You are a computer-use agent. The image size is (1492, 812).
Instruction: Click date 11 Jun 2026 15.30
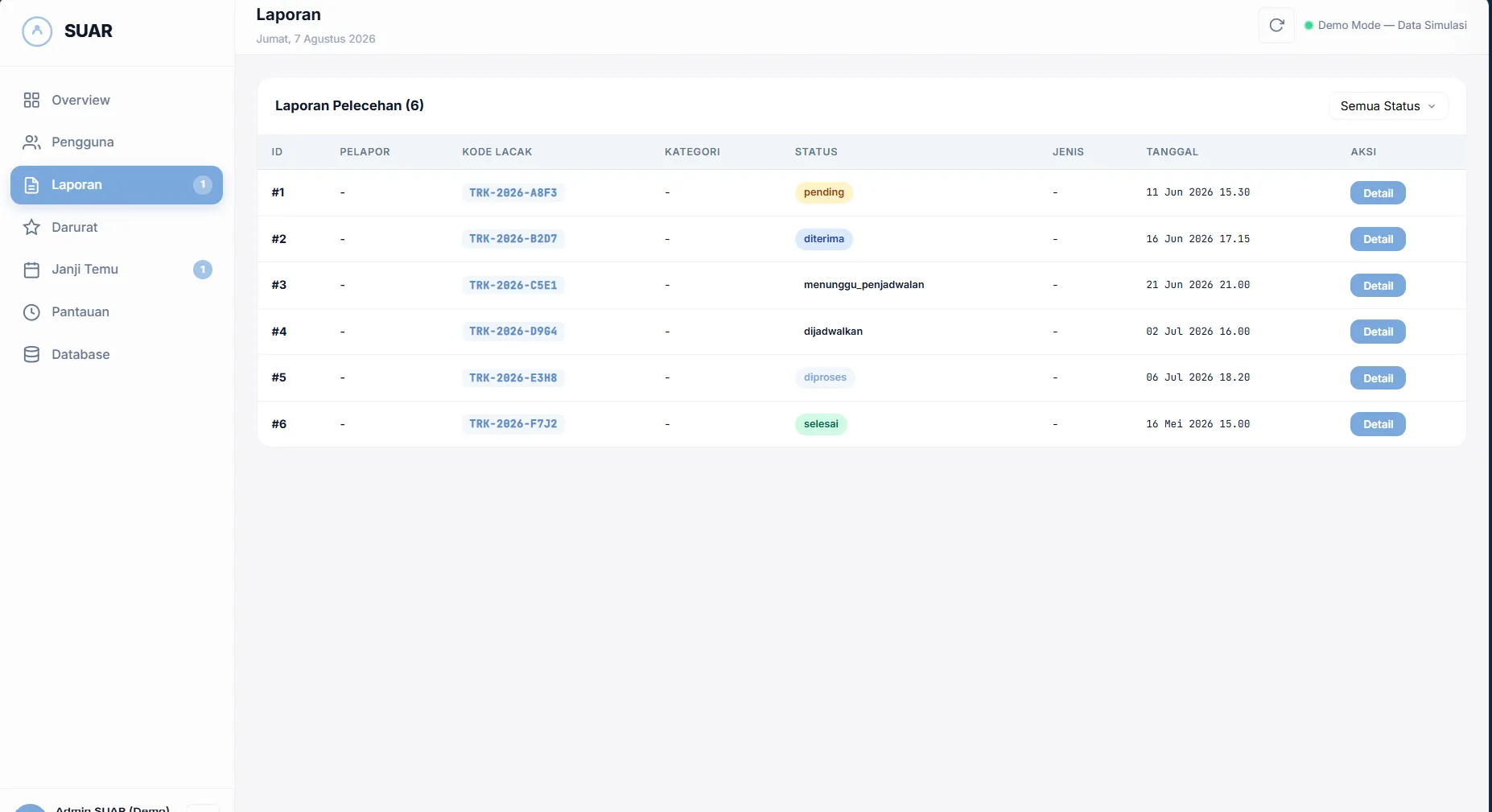click(x=1197, y=192)
